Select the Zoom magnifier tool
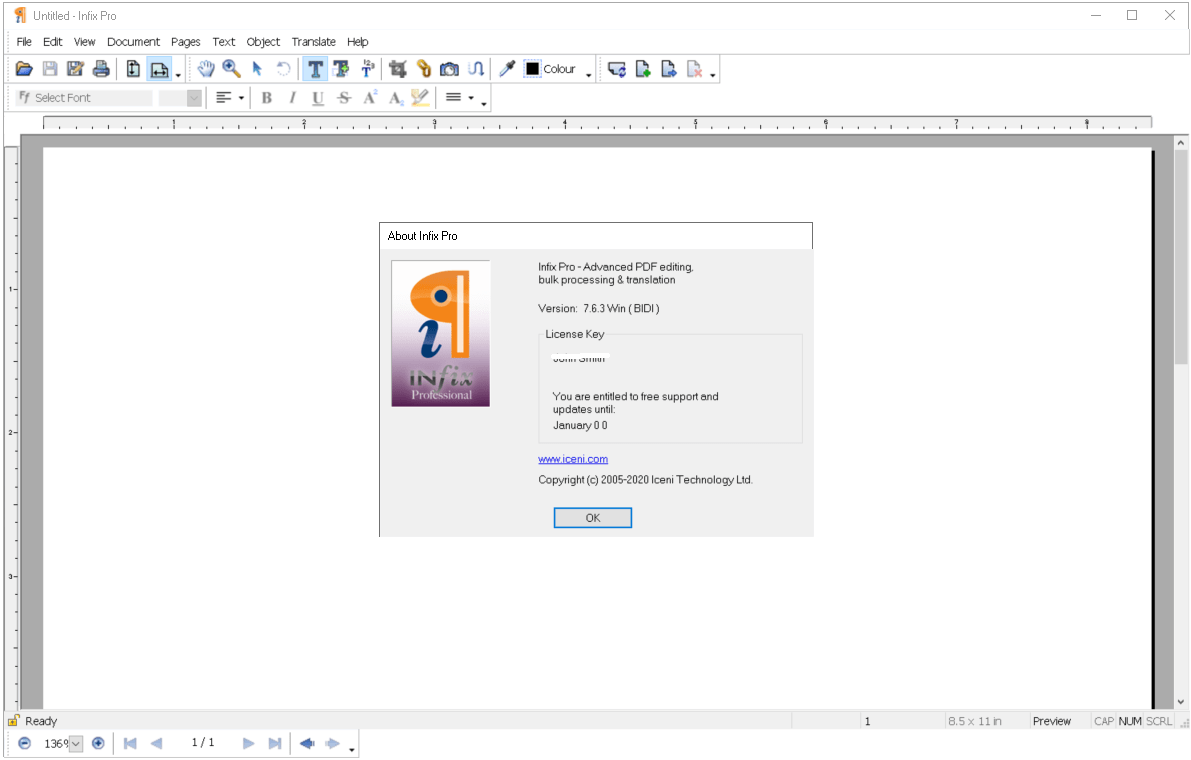1191x760 pixels. pos(232,69)
